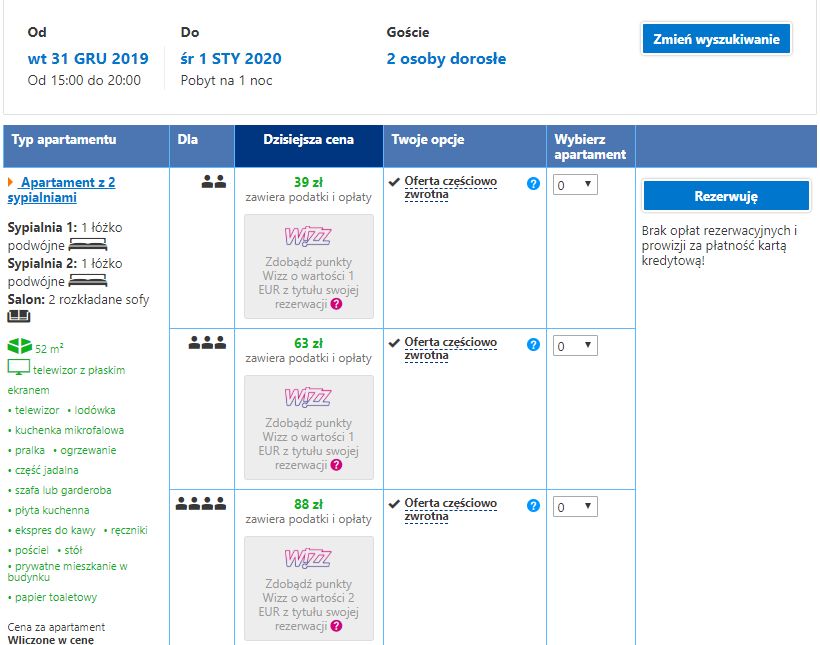This screenshot has height=645, width=820.
Task: Click the two-guest occupancy icon
Action: [214, 182]
